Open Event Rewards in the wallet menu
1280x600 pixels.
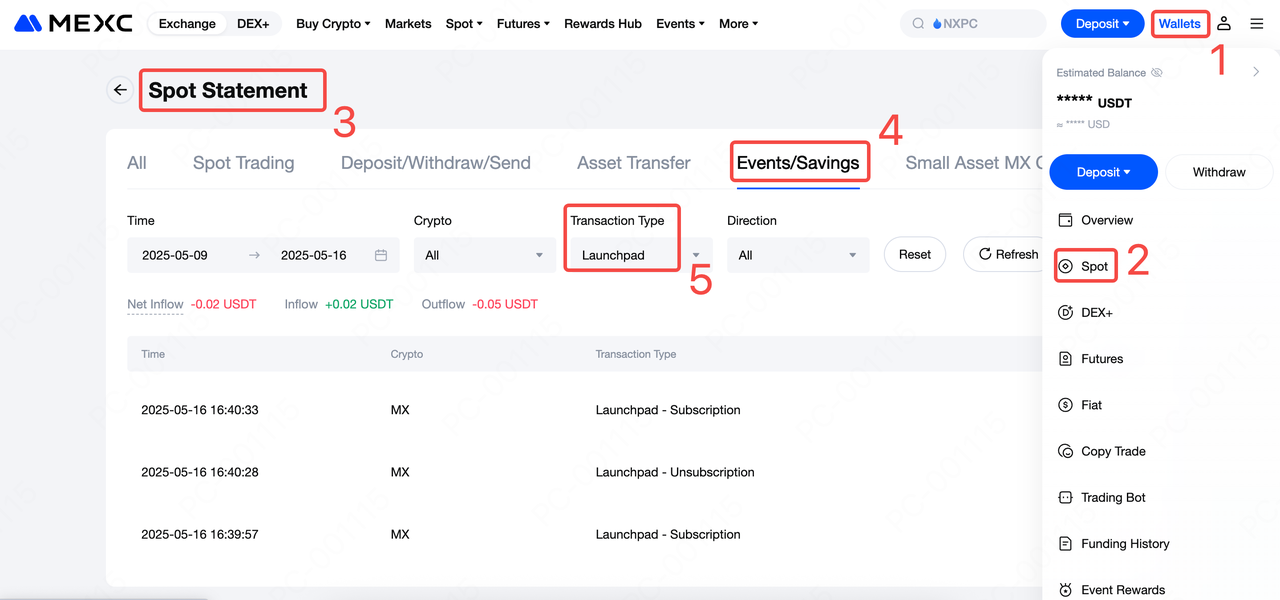click(1123, 589)
